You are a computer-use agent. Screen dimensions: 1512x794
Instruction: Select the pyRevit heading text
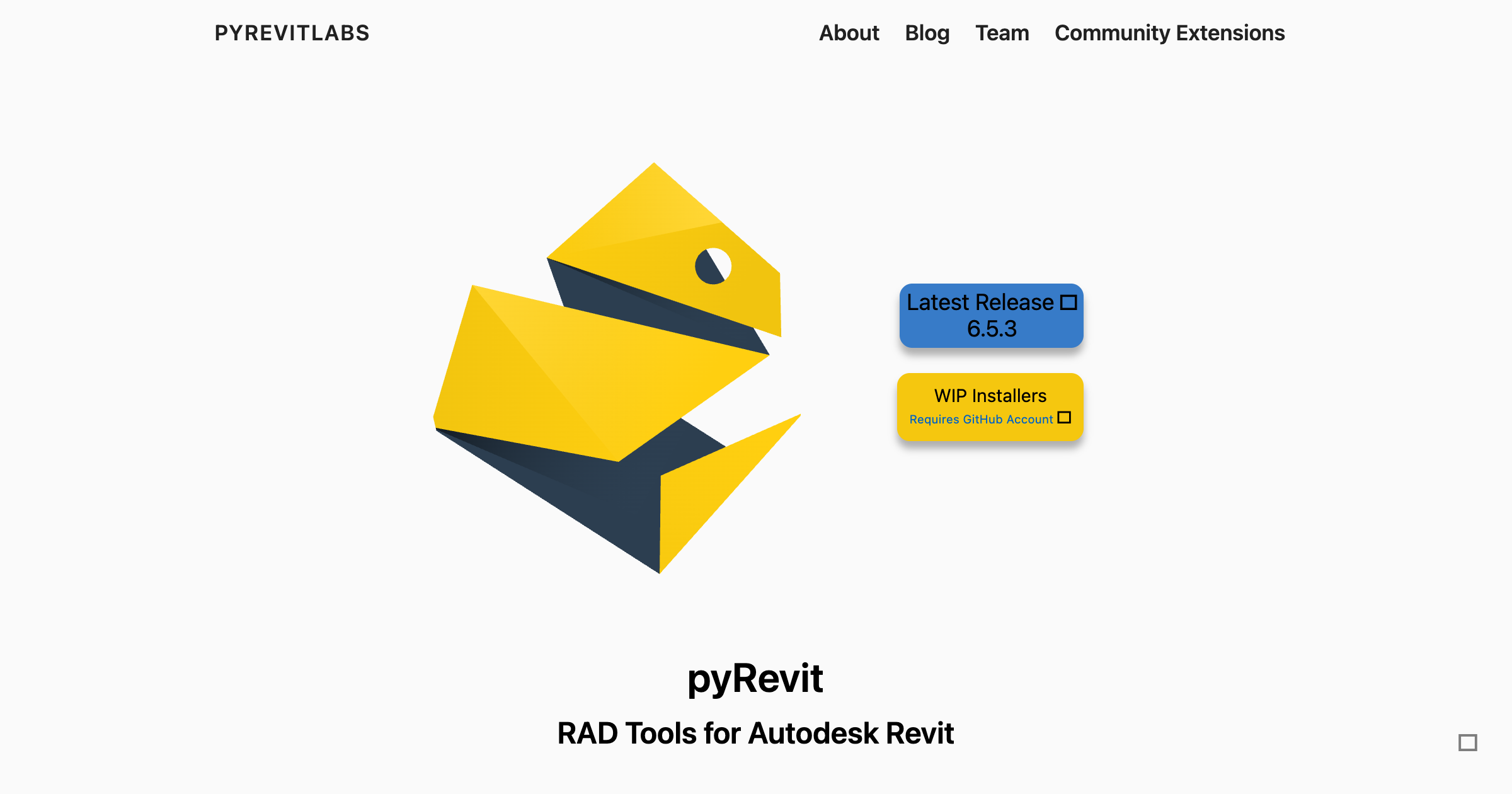(755, 679)
